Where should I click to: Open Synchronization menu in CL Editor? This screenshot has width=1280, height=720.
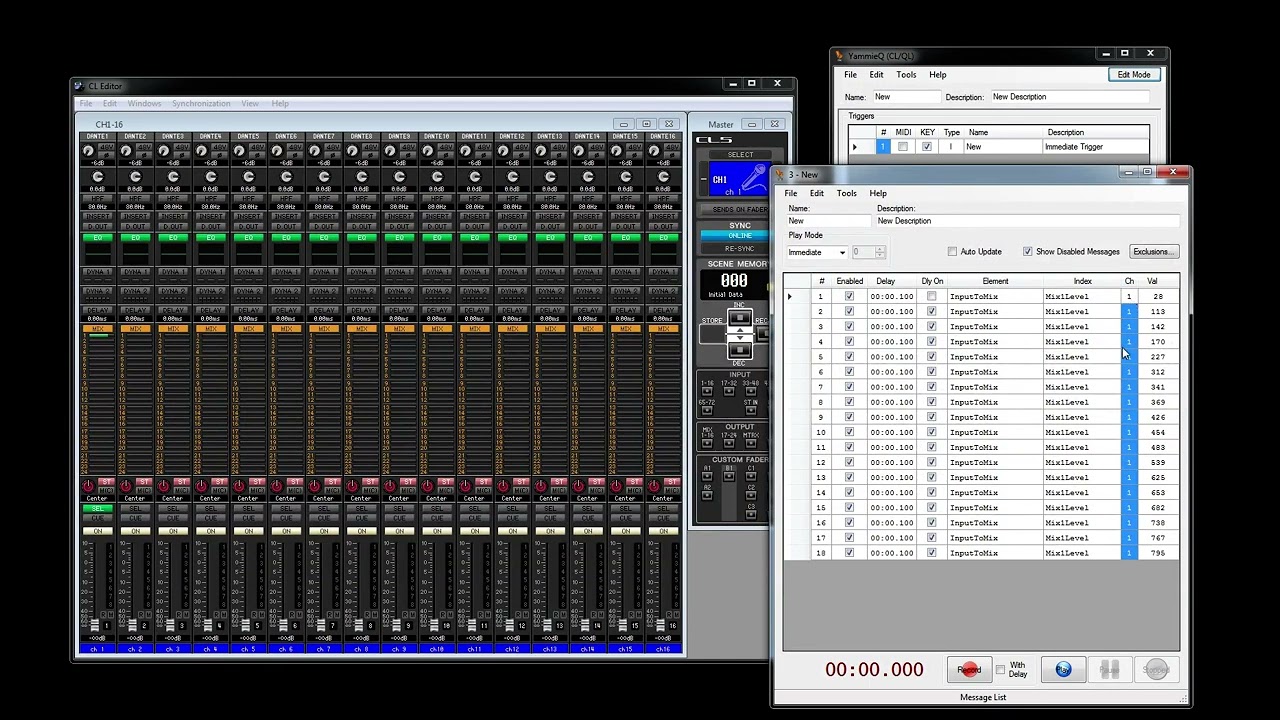tap(201, 104)
